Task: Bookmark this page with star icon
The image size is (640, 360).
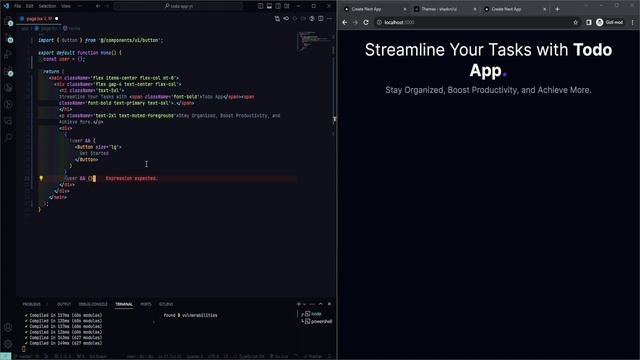Action: coord(576,22)
